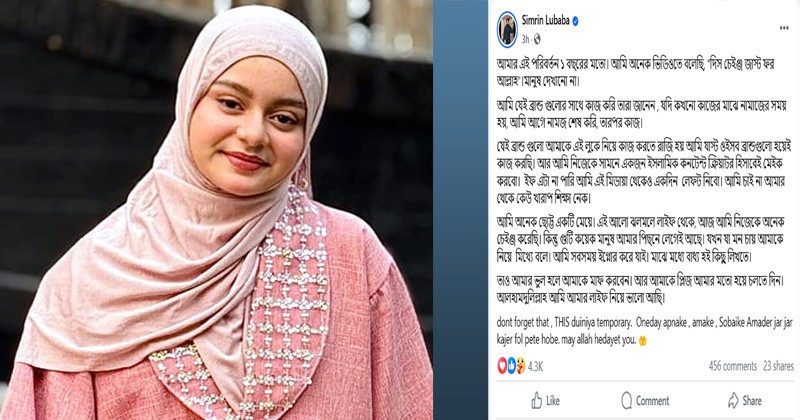Click the Share button
Screen dimensions: 800x420
click(745, 401)
